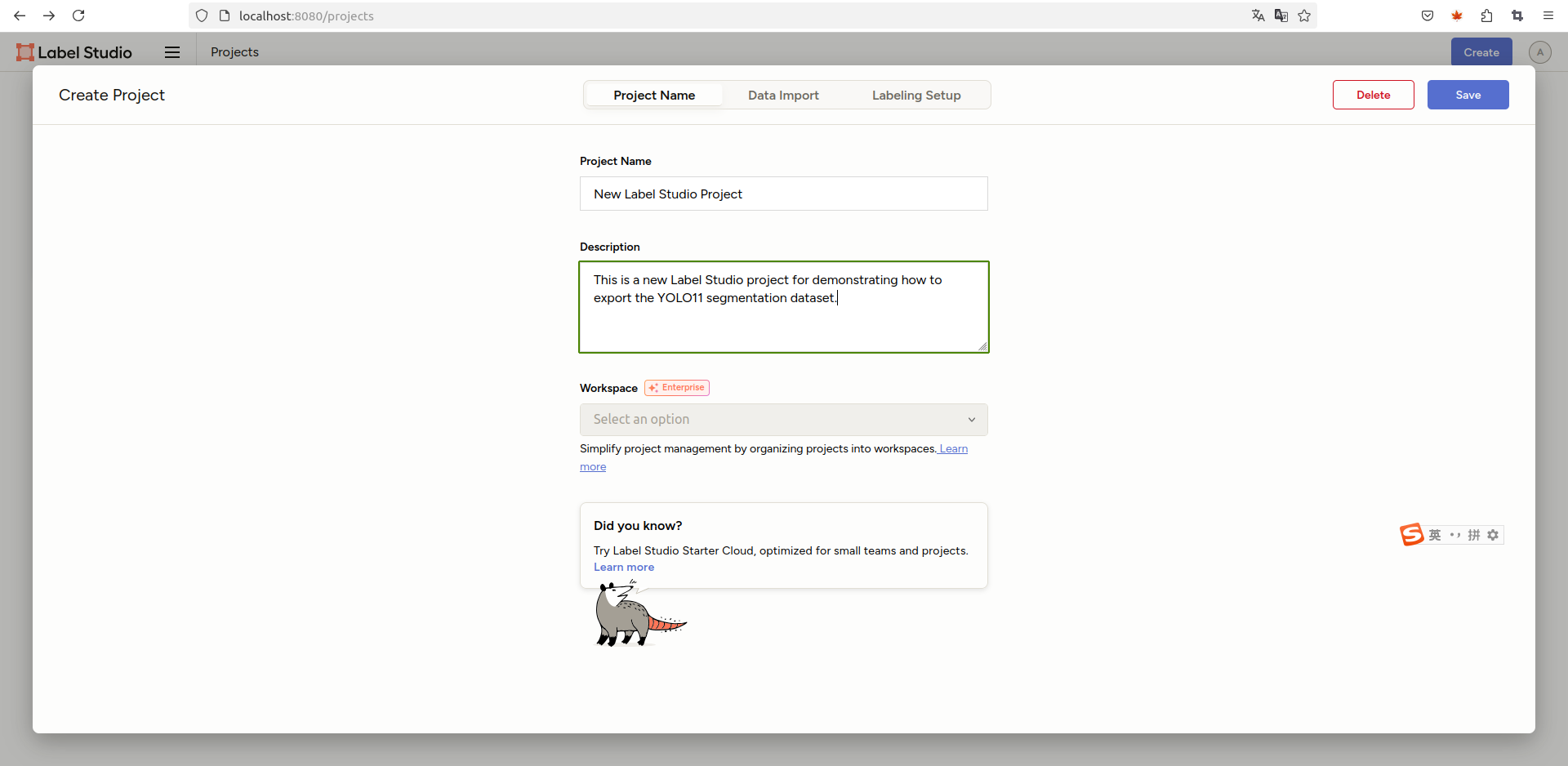Click the Description textarea resize handle
Viewport: 1568px width, 766px height.
982,346
